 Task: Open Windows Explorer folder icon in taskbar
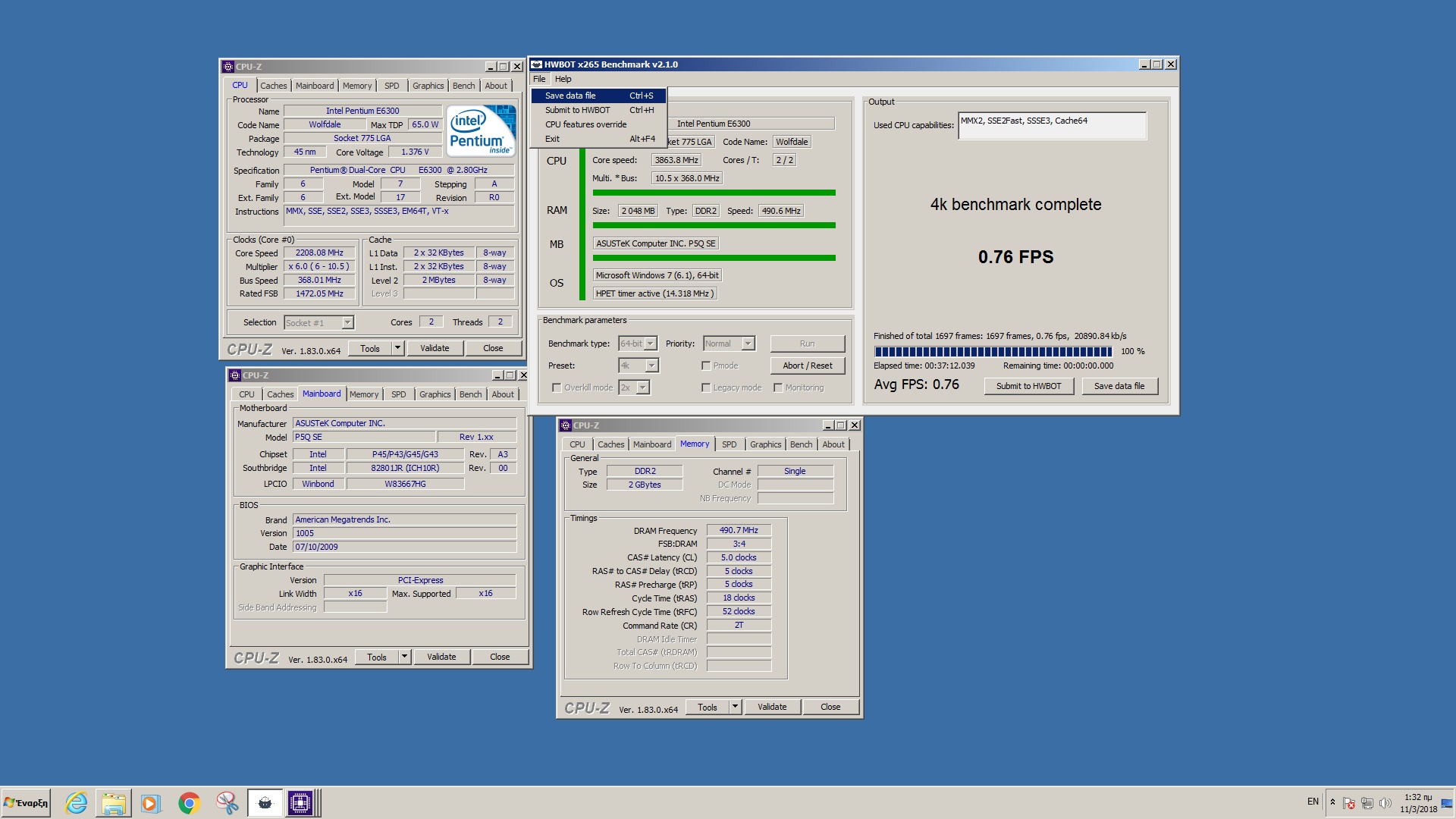click(114, 803)
